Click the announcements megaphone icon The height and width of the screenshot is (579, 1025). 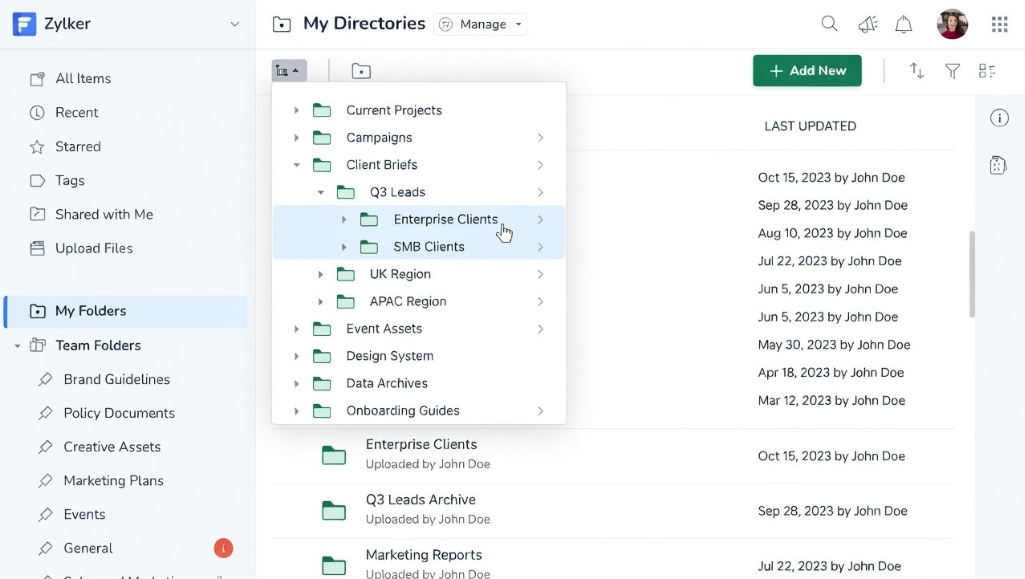click(867, 23)
